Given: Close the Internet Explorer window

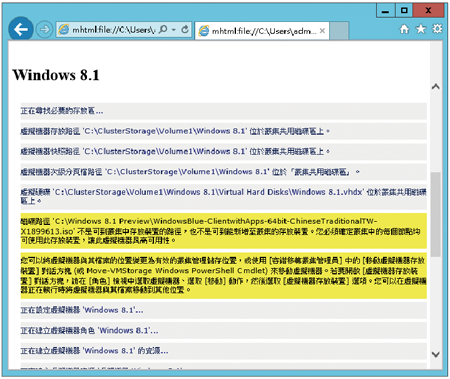Looking at the screenshot, I should (428, 11).
